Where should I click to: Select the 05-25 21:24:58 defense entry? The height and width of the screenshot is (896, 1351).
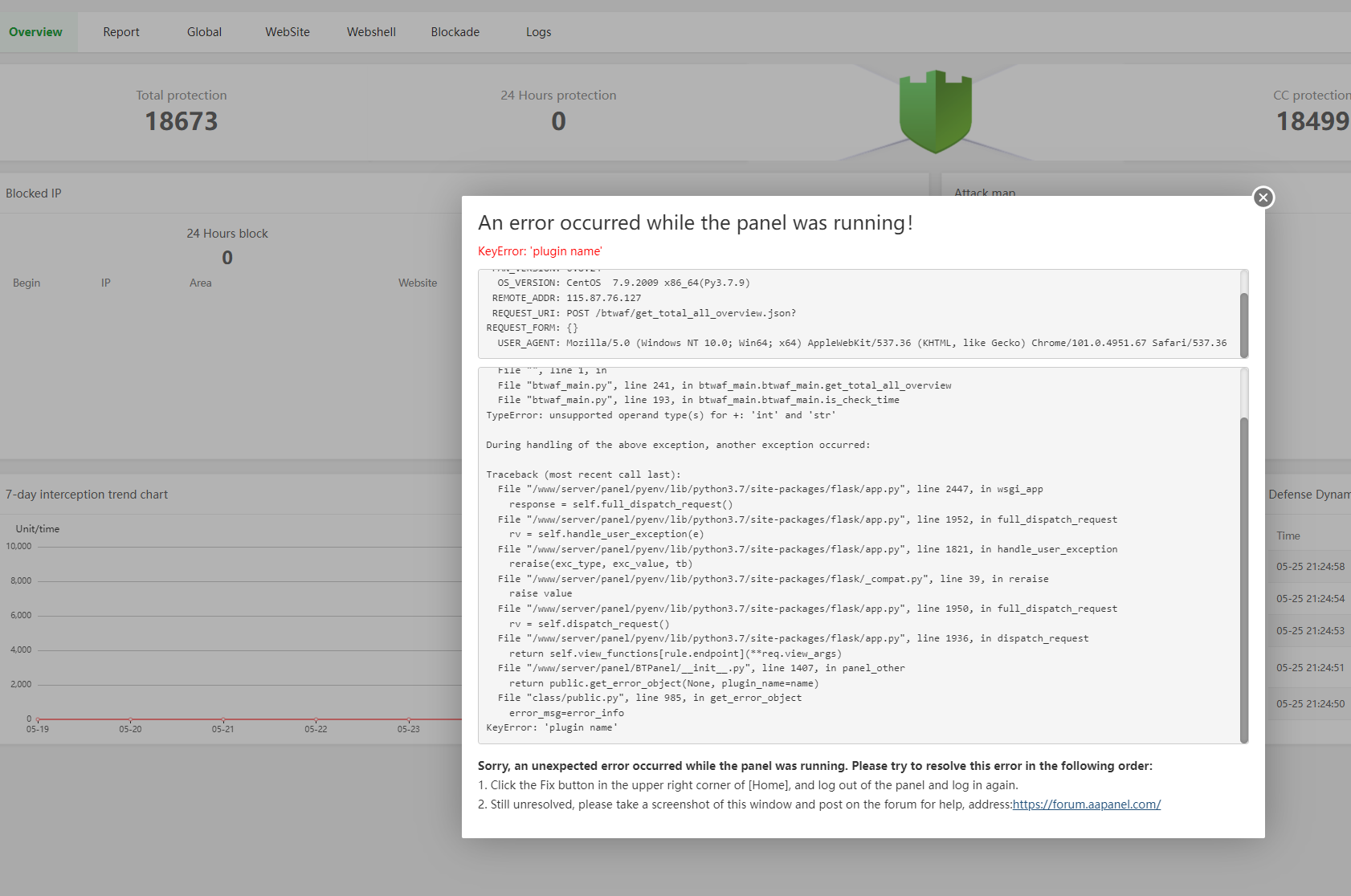point(1310,566)
